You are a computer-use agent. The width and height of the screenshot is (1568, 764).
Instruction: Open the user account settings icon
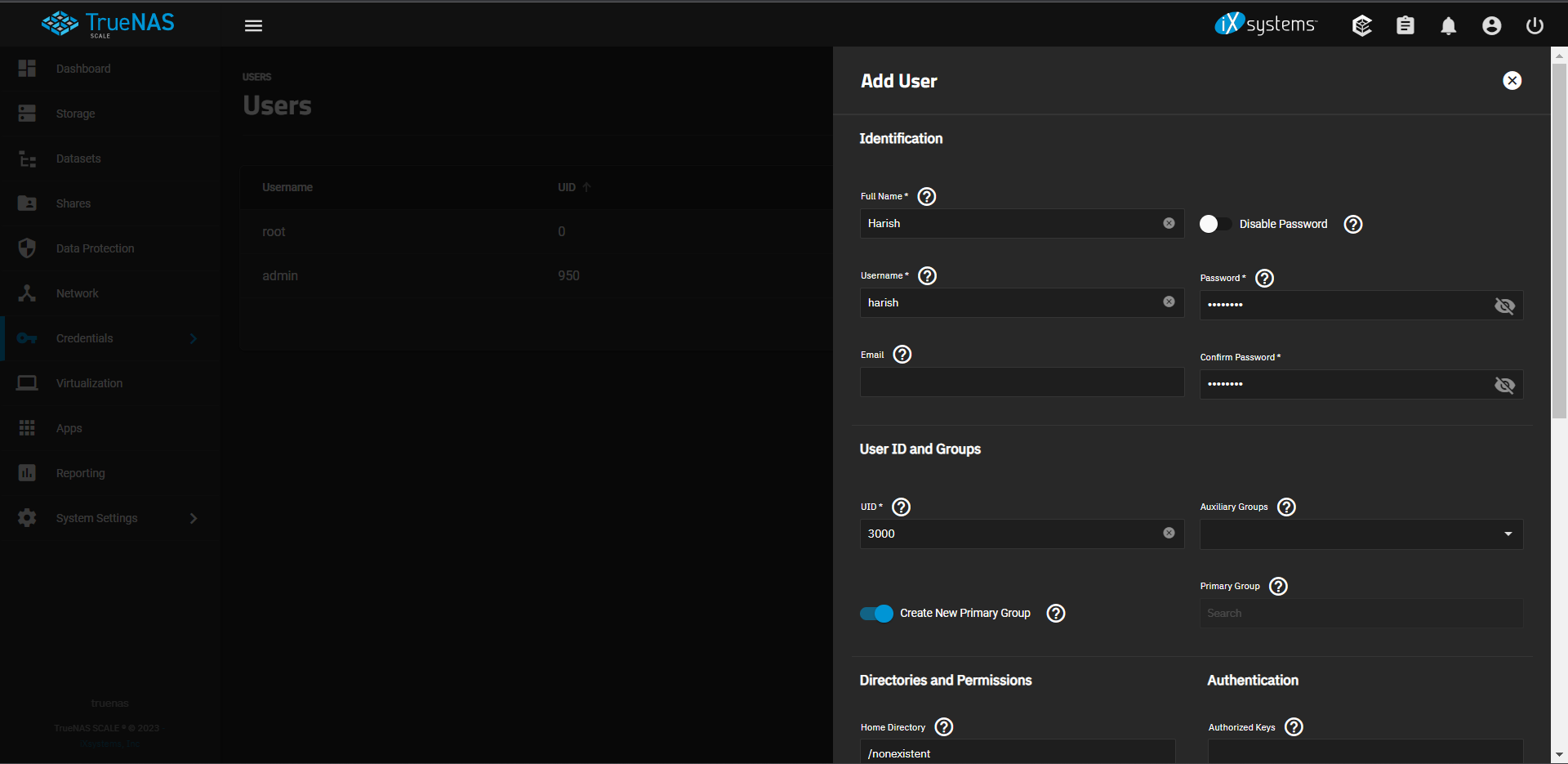point(1492,25)
